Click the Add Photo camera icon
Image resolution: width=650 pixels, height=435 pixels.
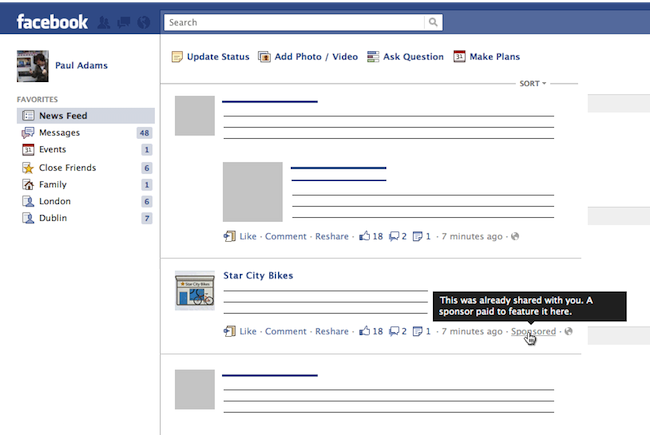pos(264,57)
